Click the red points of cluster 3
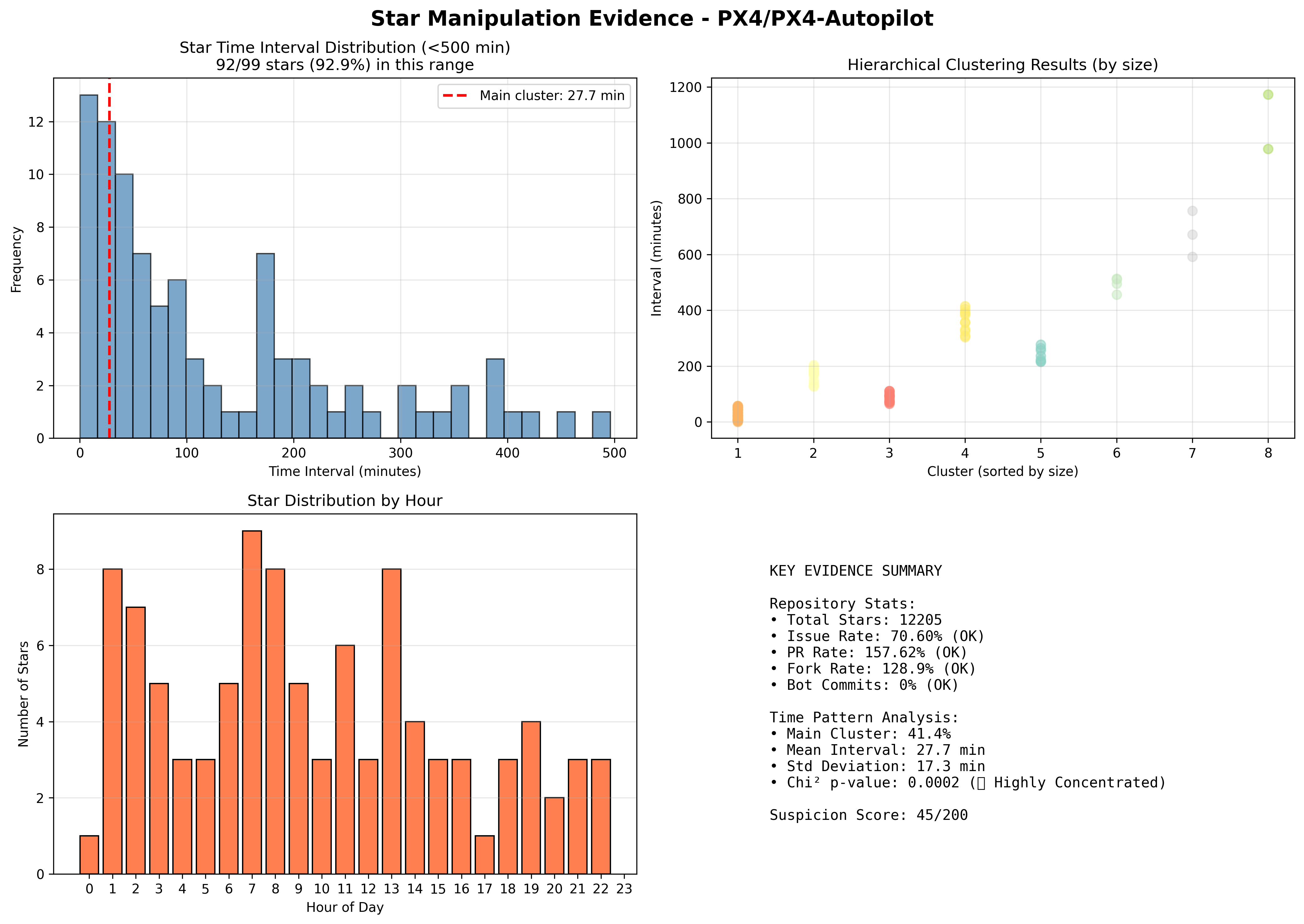The width and height of the screenshot is (1304, 924). pyautogui.click(x=889, y=397)
